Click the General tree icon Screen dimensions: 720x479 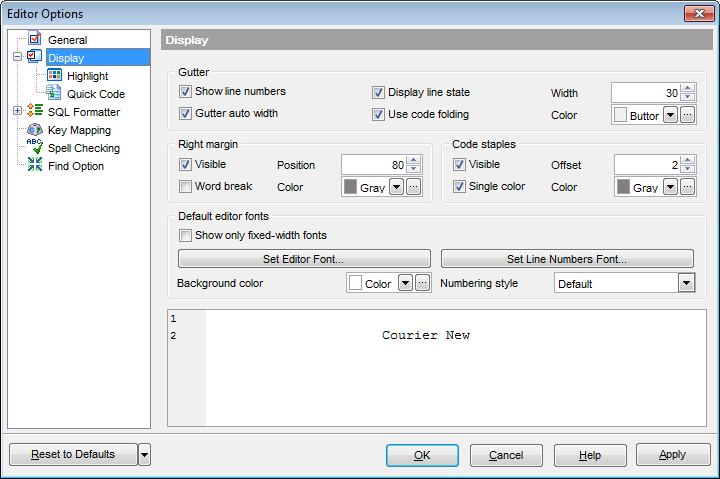click(x=35, y=40)
